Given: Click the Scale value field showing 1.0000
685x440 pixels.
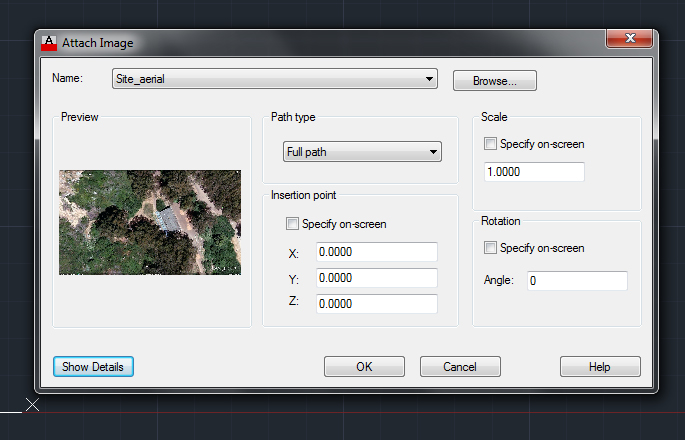Looking at the screenshot, I should click(x=534, y=172).
